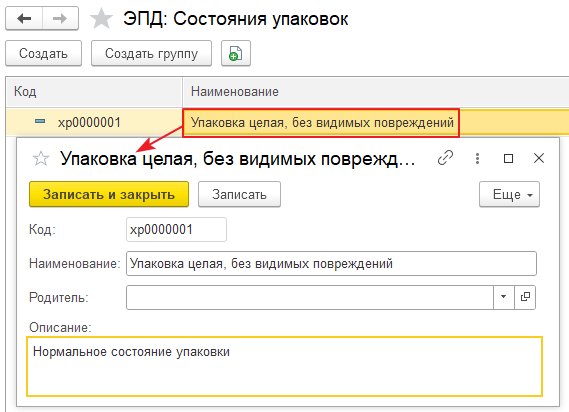Viewport: 569px width, 412px height.
Task: Click the Записать button
Action: point(240,195)
